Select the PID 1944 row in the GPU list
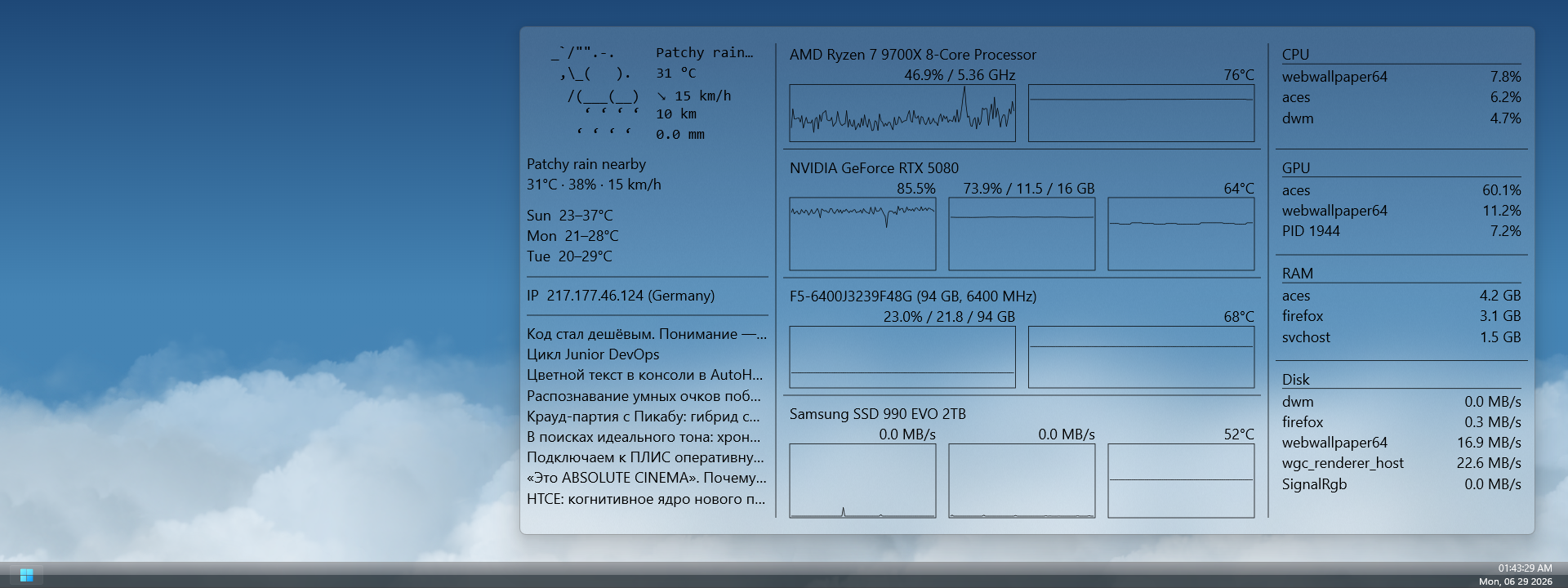 (x=1401, y=231)
